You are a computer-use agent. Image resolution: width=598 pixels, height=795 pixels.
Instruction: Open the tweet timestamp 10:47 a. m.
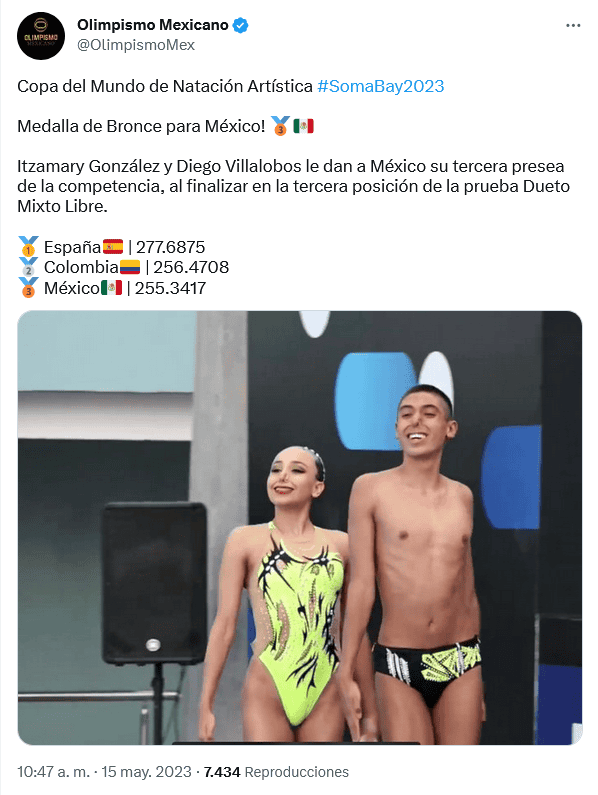click(53, 772)
